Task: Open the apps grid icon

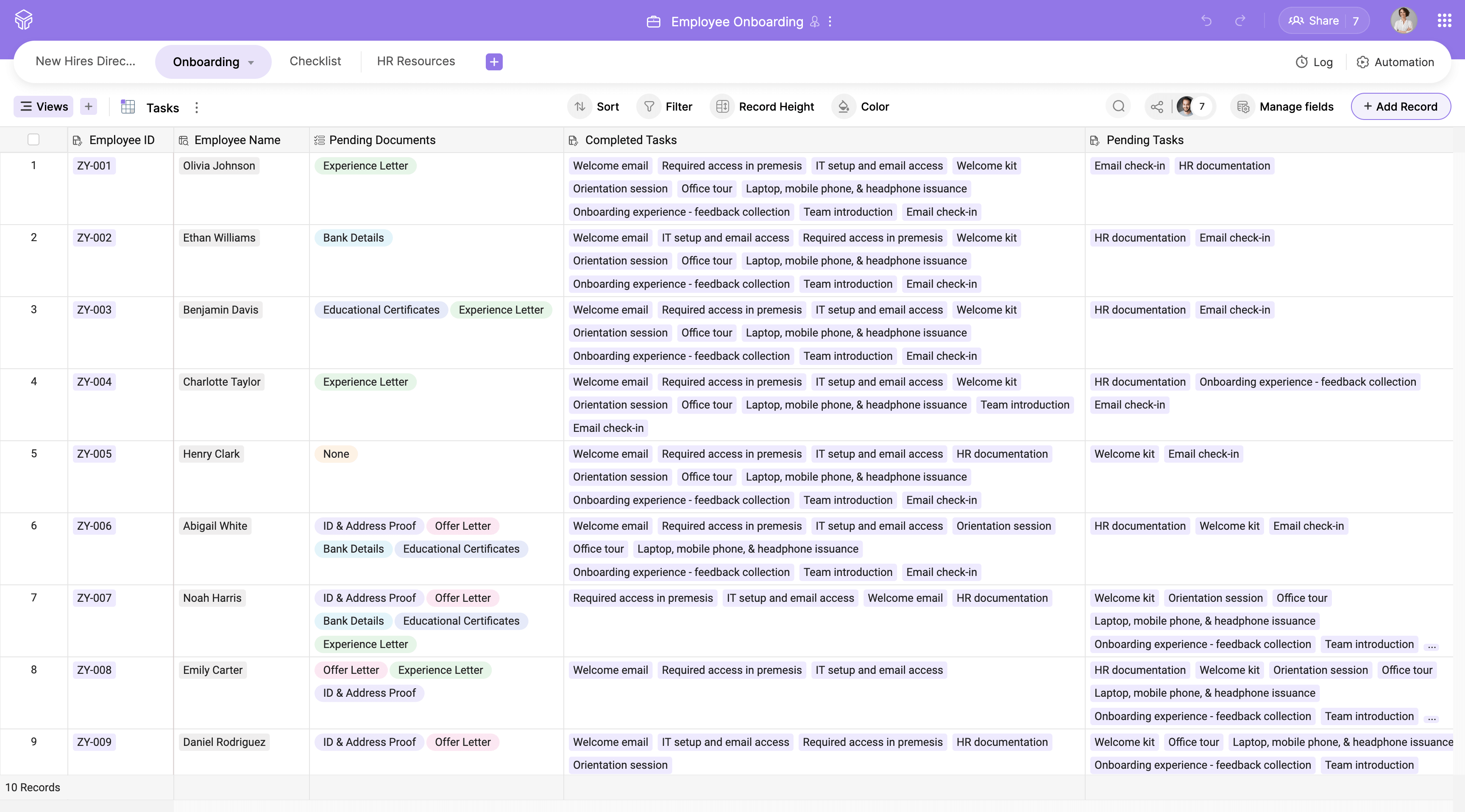Action: [1444, 21]
